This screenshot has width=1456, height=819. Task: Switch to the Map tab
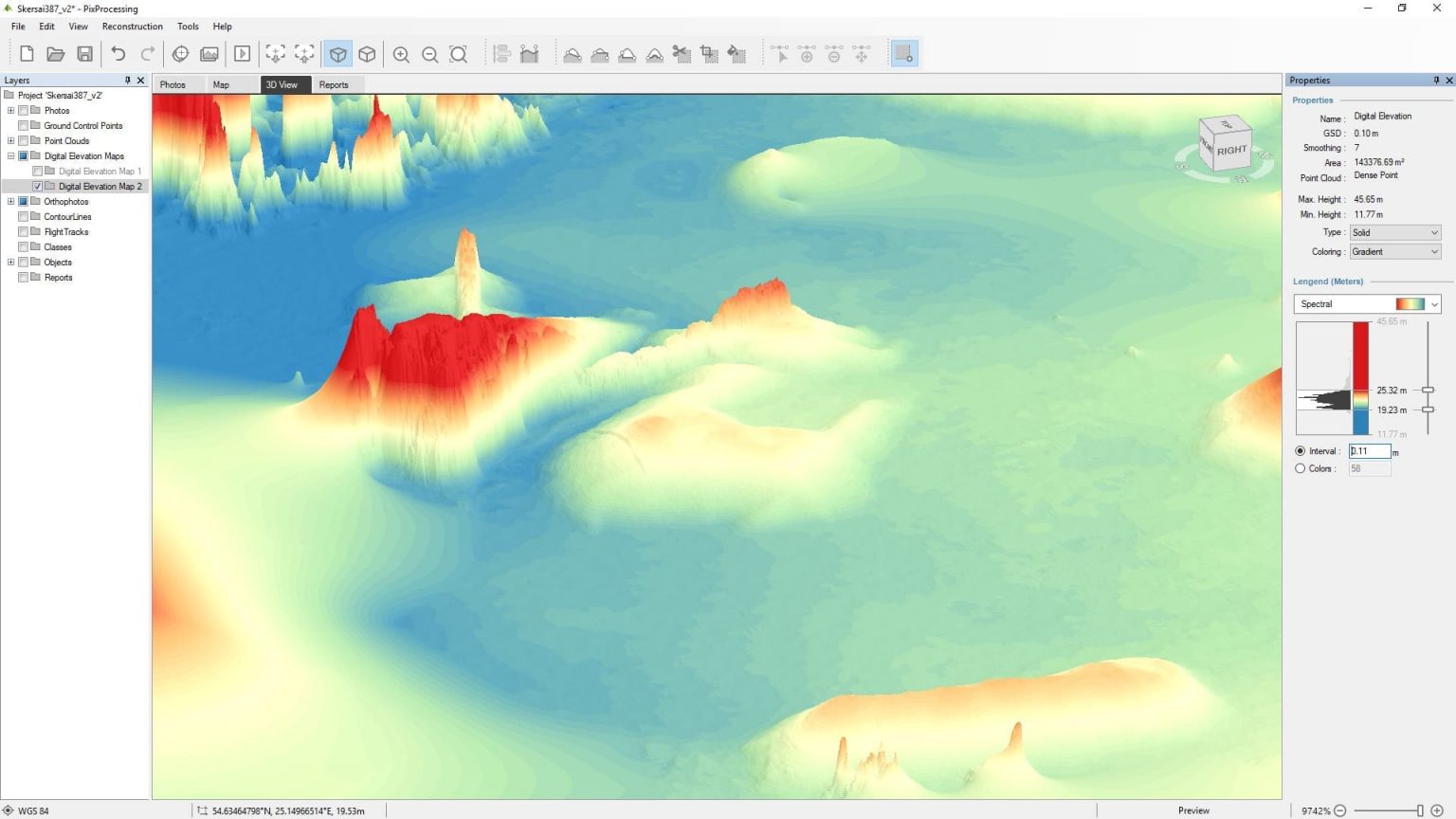pyautogui.click(x=221, y=84)
